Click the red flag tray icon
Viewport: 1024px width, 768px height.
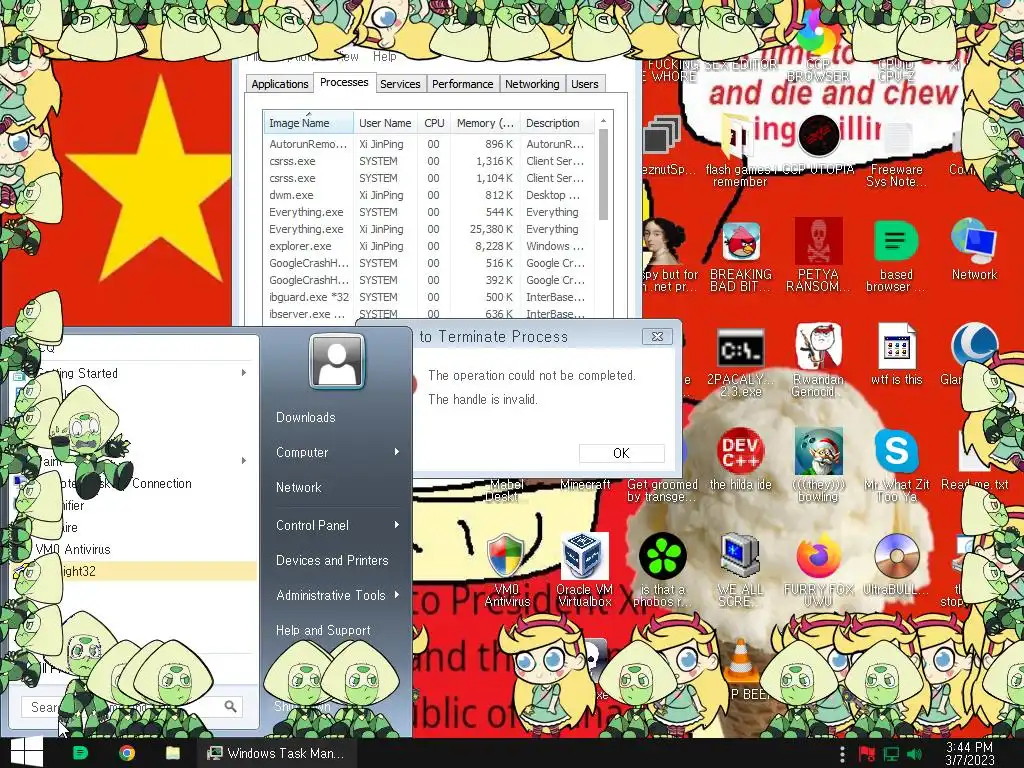pyautogui.click(x=867, y=755)
